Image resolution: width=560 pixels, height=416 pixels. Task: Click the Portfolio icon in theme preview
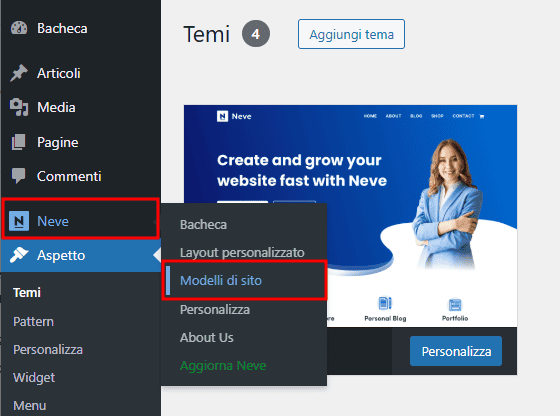tap(455, 305)
